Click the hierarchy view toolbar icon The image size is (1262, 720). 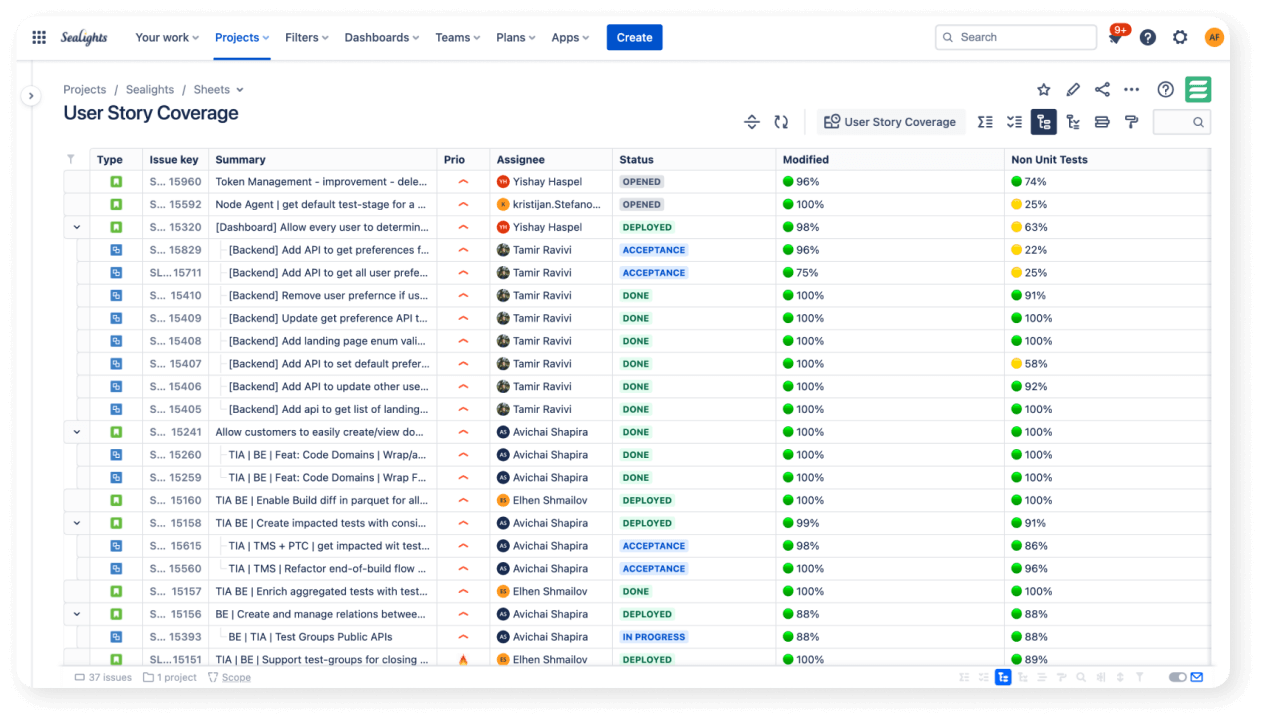tap(1043, 121)
